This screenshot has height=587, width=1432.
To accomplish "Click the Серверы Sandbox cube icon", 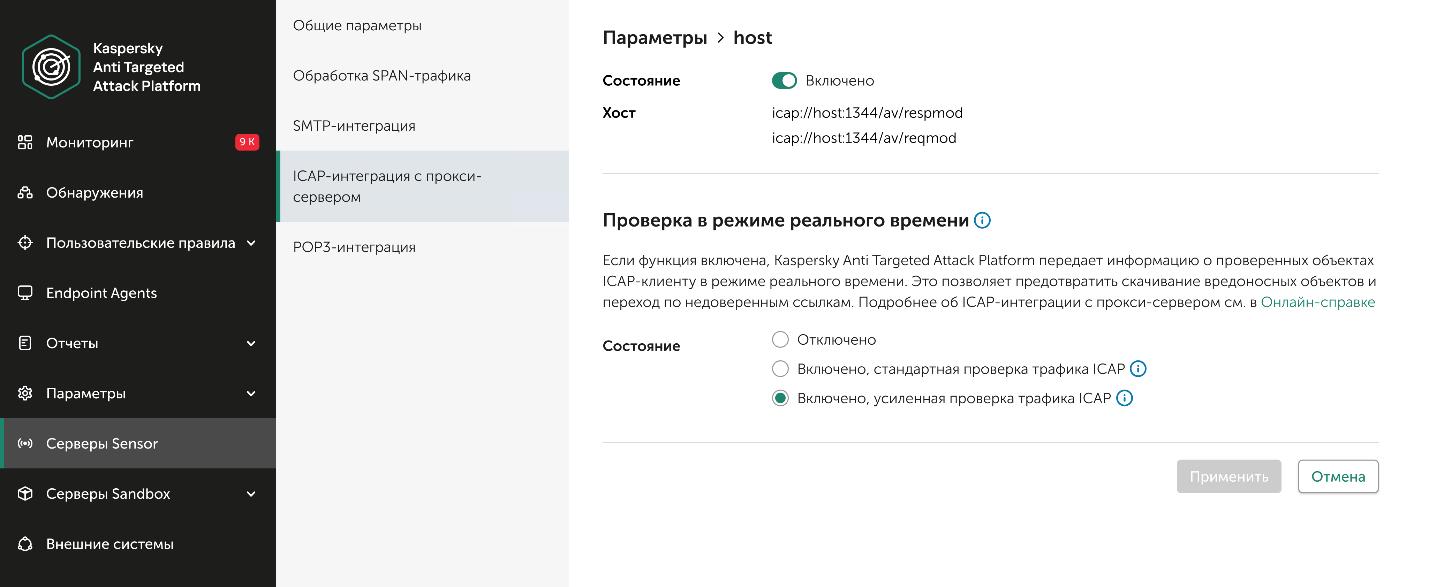I will pos(26,494).
